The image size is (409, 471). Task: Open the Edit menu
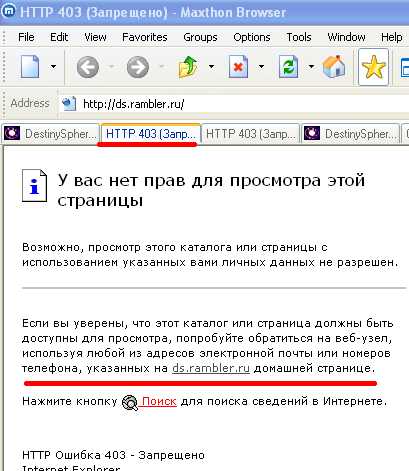point(59,37)
